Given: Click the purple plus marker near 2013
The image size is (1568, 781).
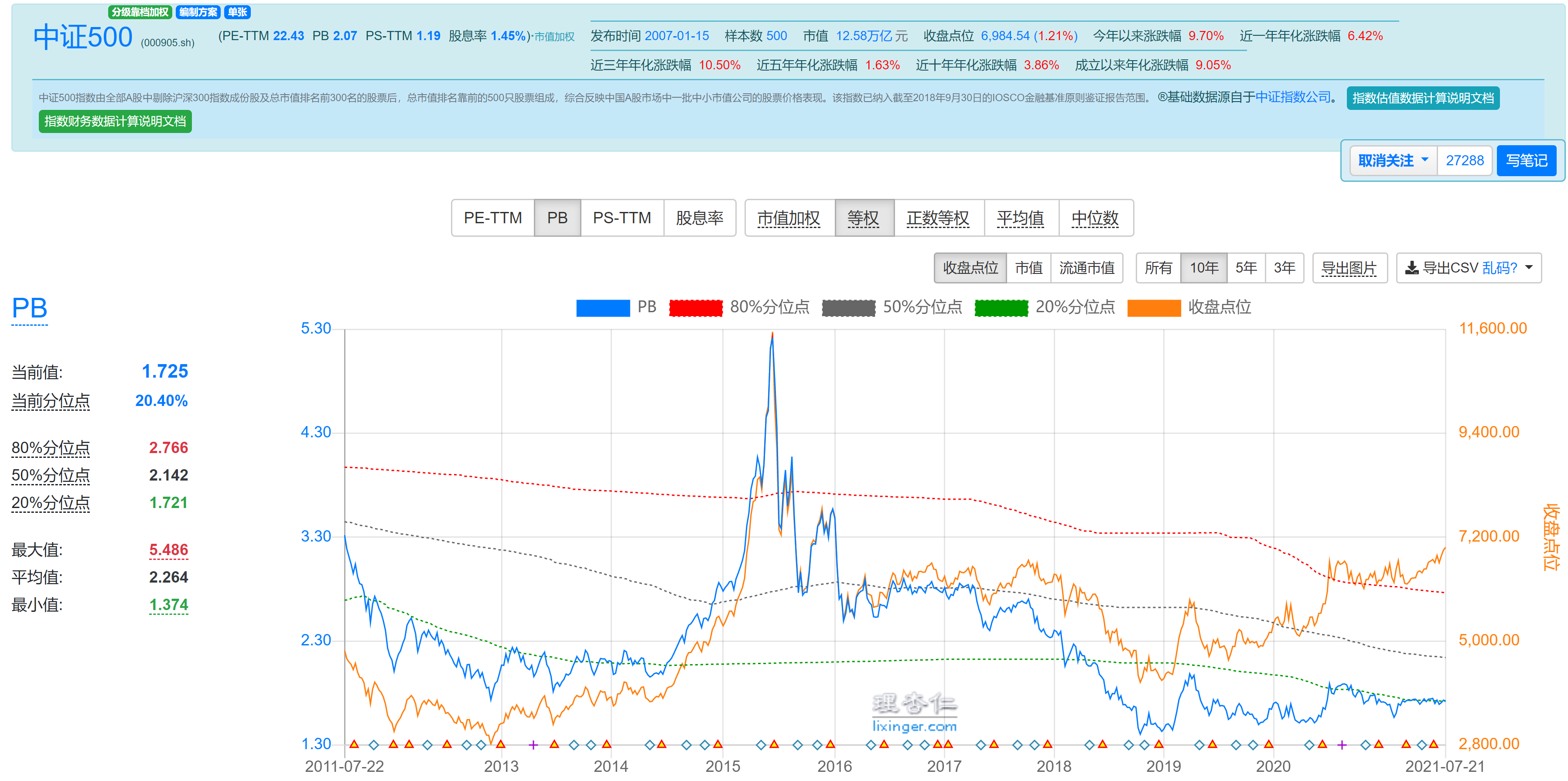Looking at the screenshot, I should 533,744.
